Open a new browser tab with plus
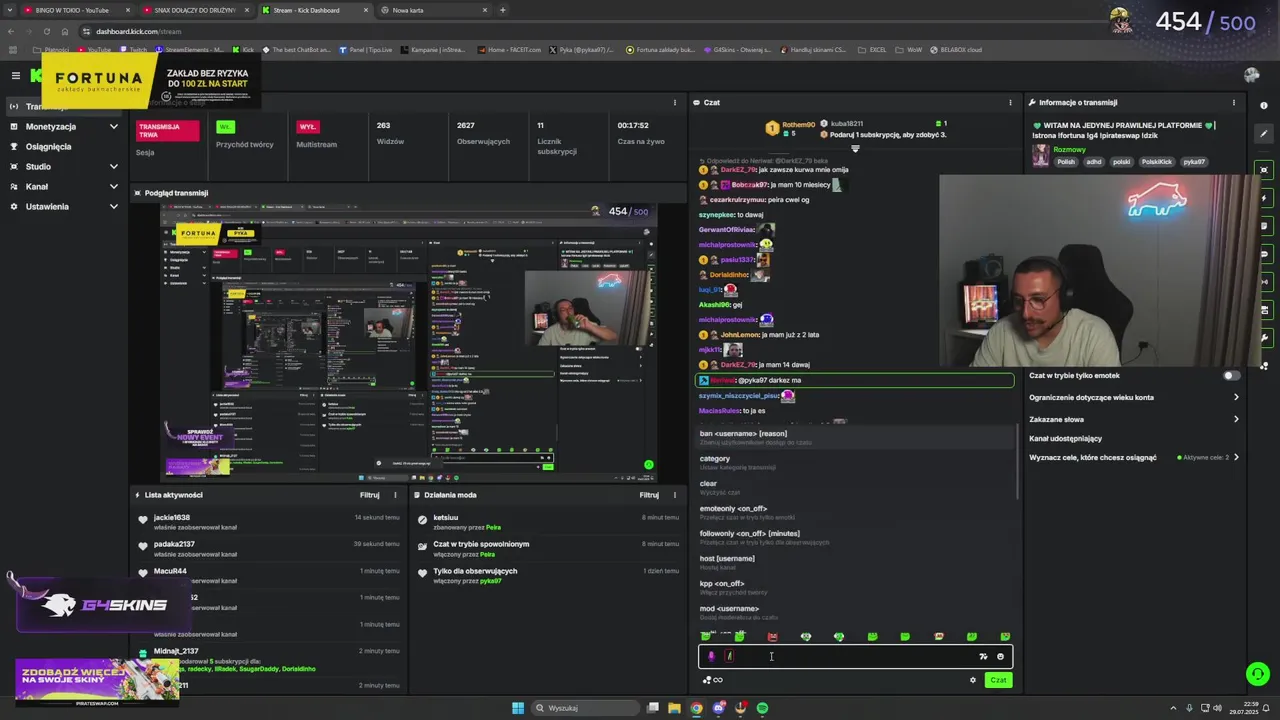This screenshot has height=720, width=1280. click(502, 10)
